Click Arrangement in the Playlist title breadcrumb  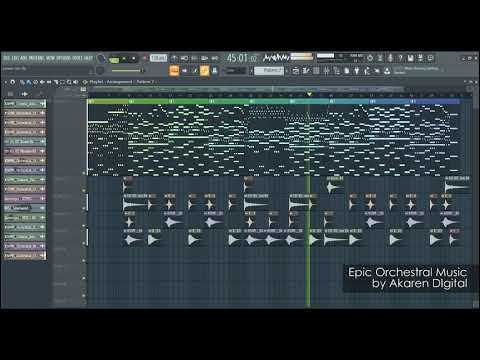[120, 82]
